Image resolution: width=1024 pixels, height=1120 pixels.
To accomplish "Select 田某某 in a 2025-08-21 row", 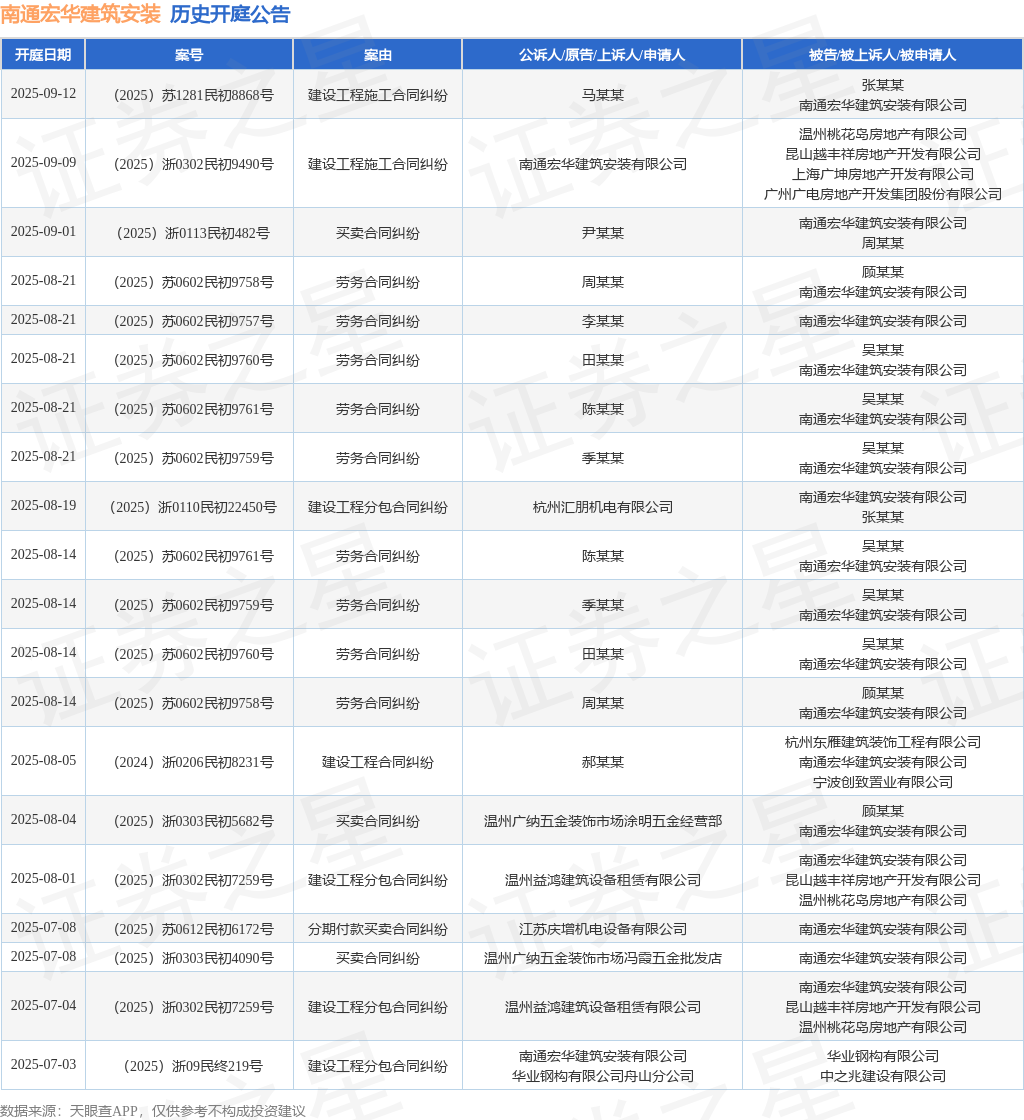I will click(x=603, y=360).
